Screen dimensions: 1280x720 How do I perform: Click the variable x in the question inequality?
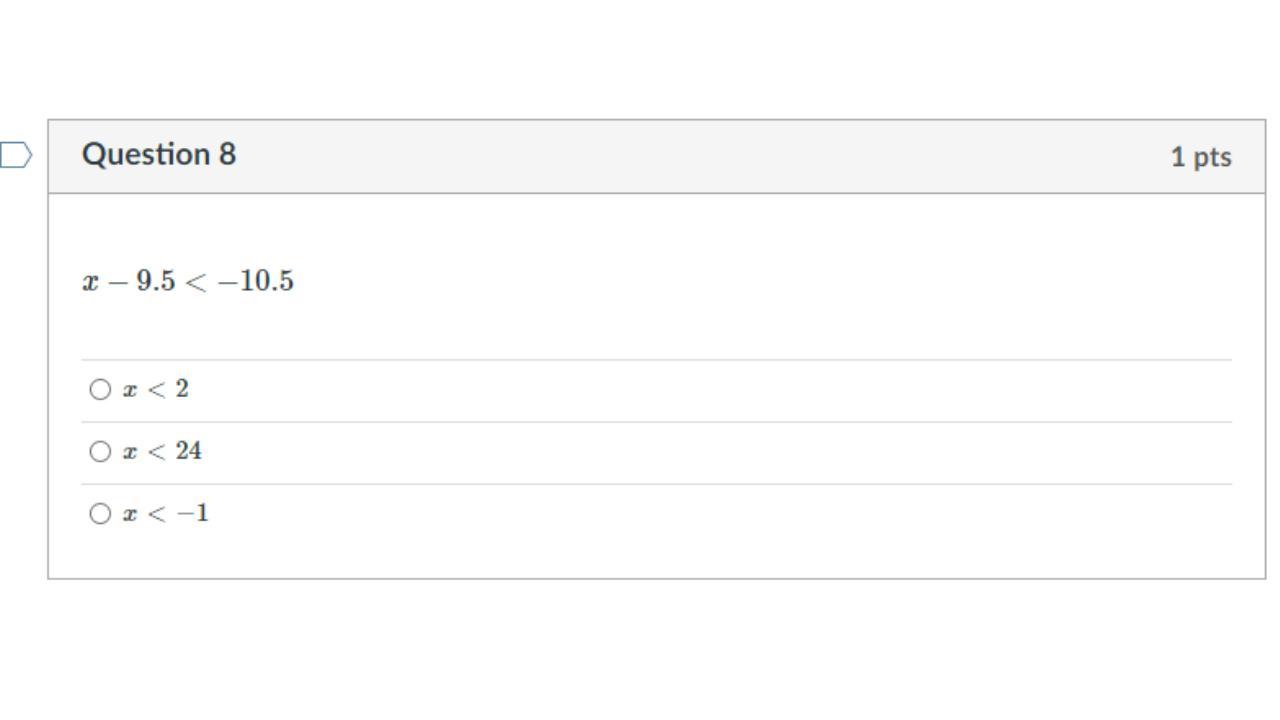[91, 283]
